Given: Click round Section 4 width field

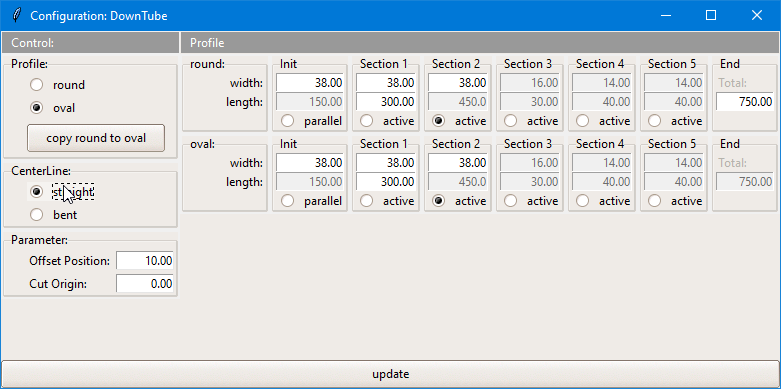Looking at the screenshot, I should pos(602,82).
